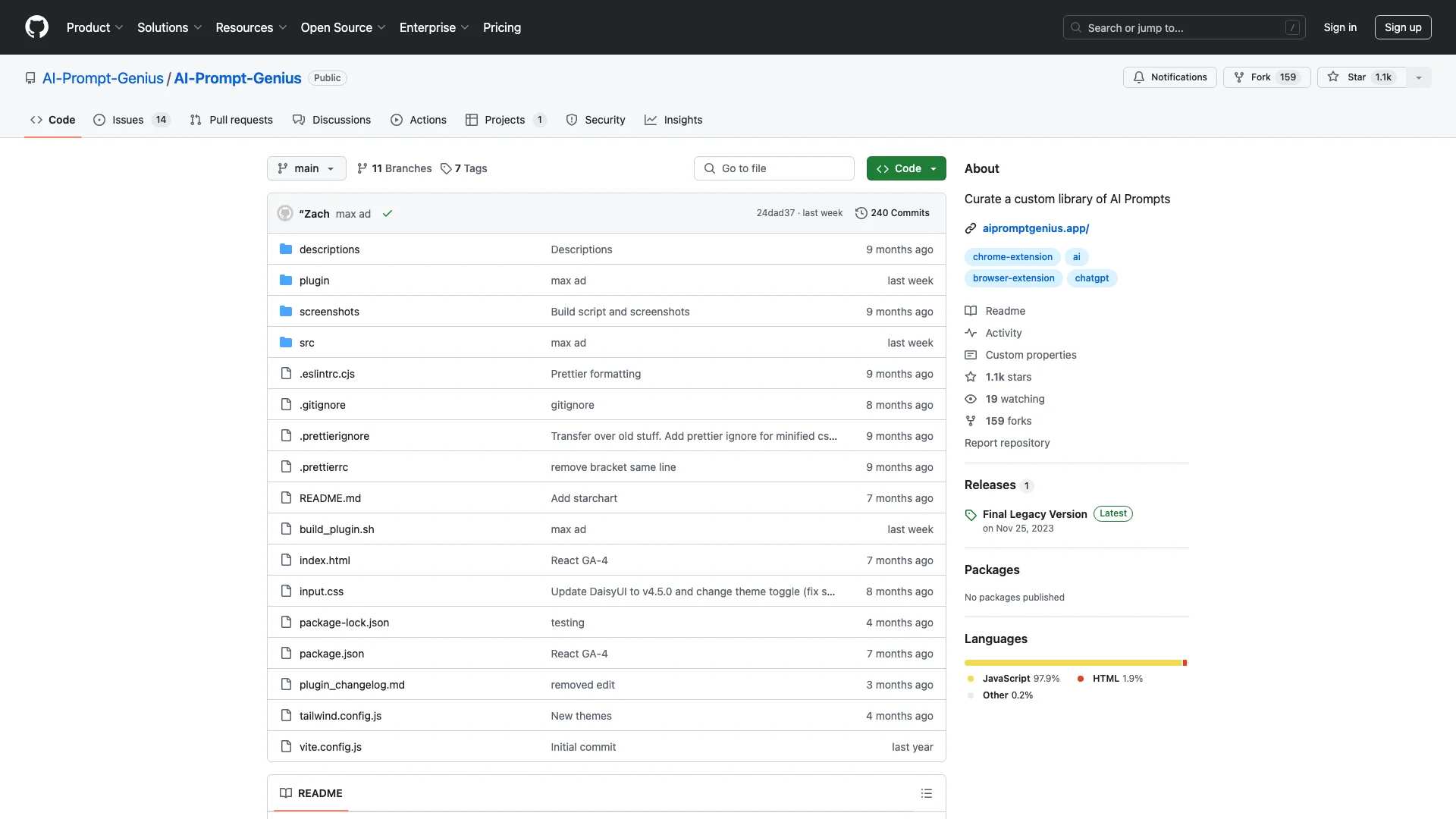Click the Final Legacy Version release
Screen dimensions: 1456x819
point(1034,513)
